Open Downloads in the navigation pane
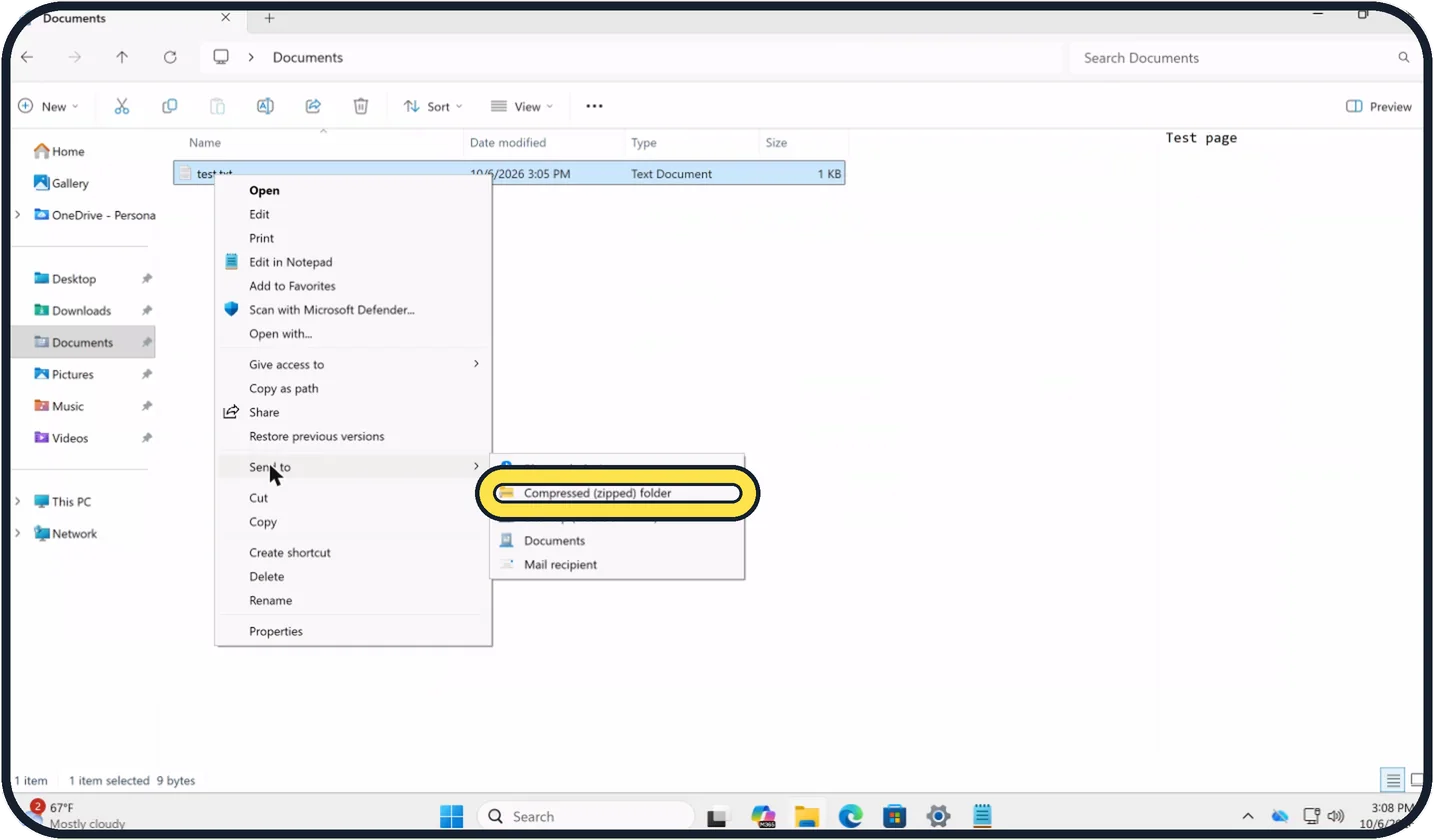 pos(83,310)
